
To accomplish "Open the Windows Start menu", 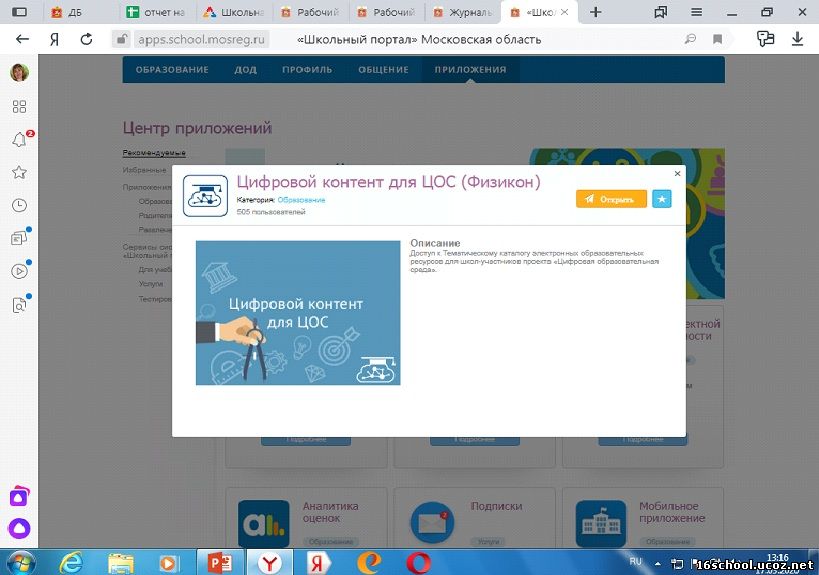I will click(19, 563).
